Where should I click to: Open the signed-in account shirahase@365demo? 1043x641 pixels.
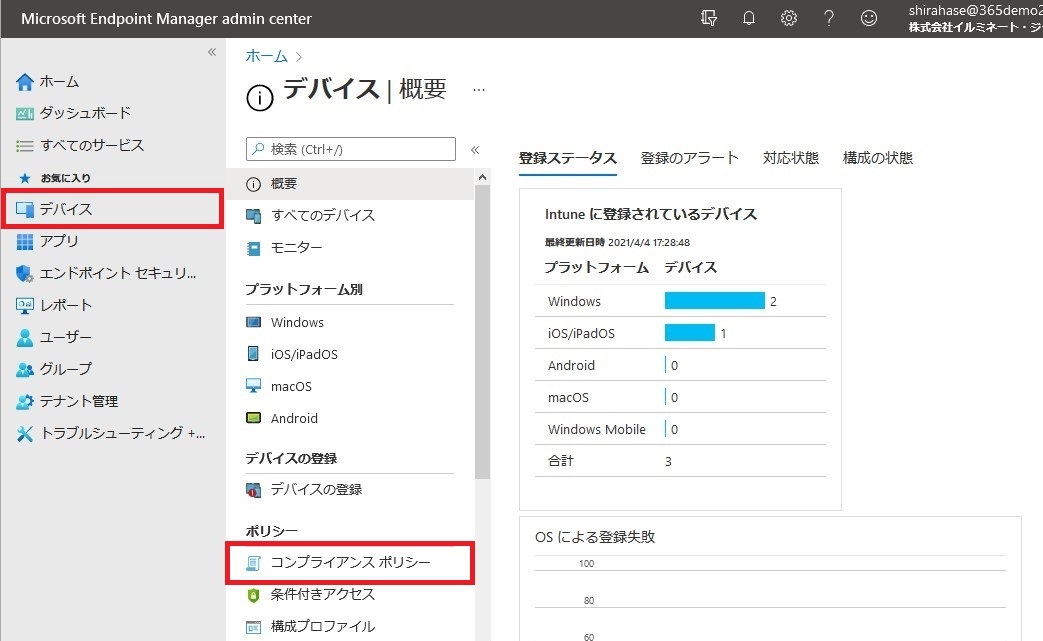click(975, 19)
